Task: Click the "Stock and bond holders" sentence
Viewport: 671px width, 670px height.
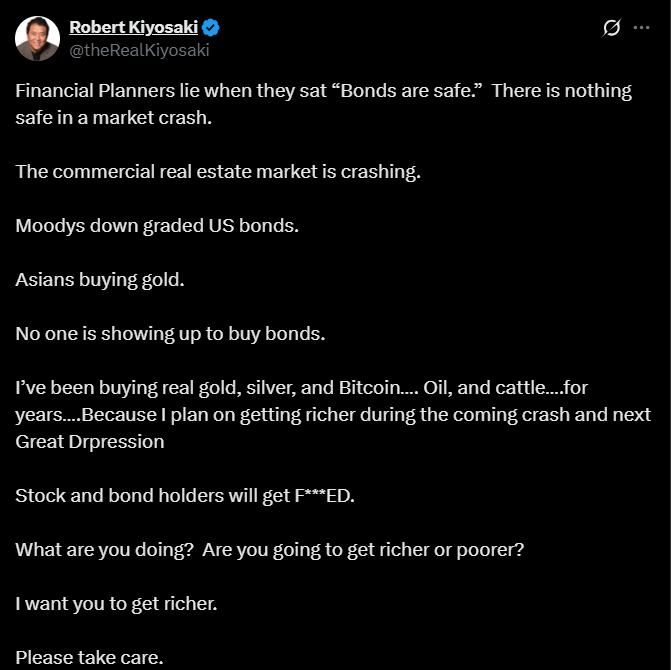Action: pos(185,496)
